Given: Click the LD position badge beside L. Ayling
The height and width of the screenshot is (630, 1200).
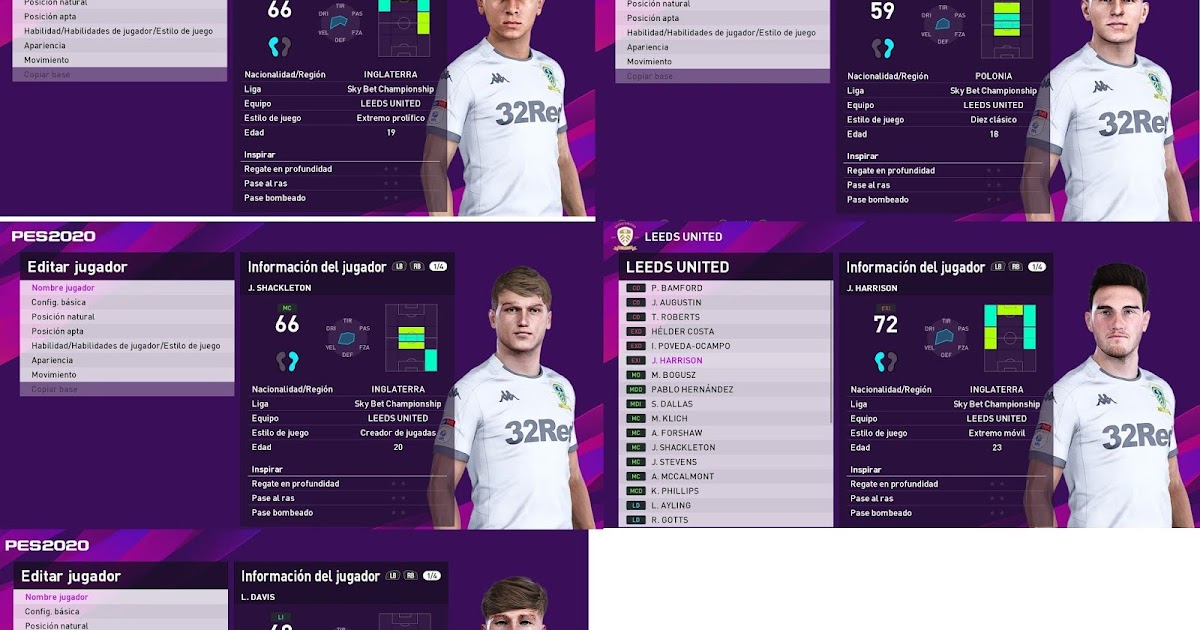Looking at the screenshot, I should (636, 505).
